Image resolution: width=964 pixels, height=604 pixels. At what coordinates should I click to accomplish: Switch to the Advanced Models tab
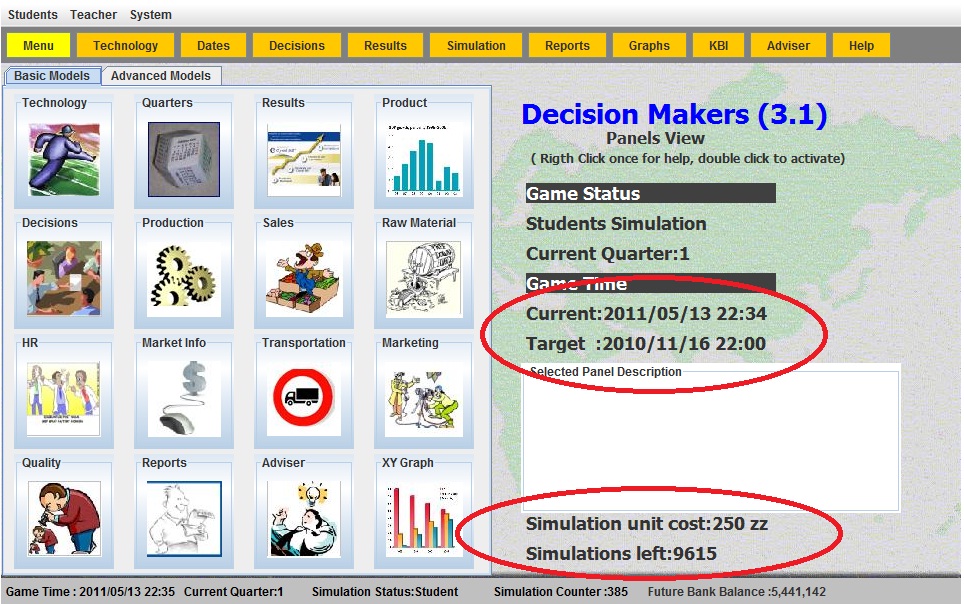click(161, 76)
